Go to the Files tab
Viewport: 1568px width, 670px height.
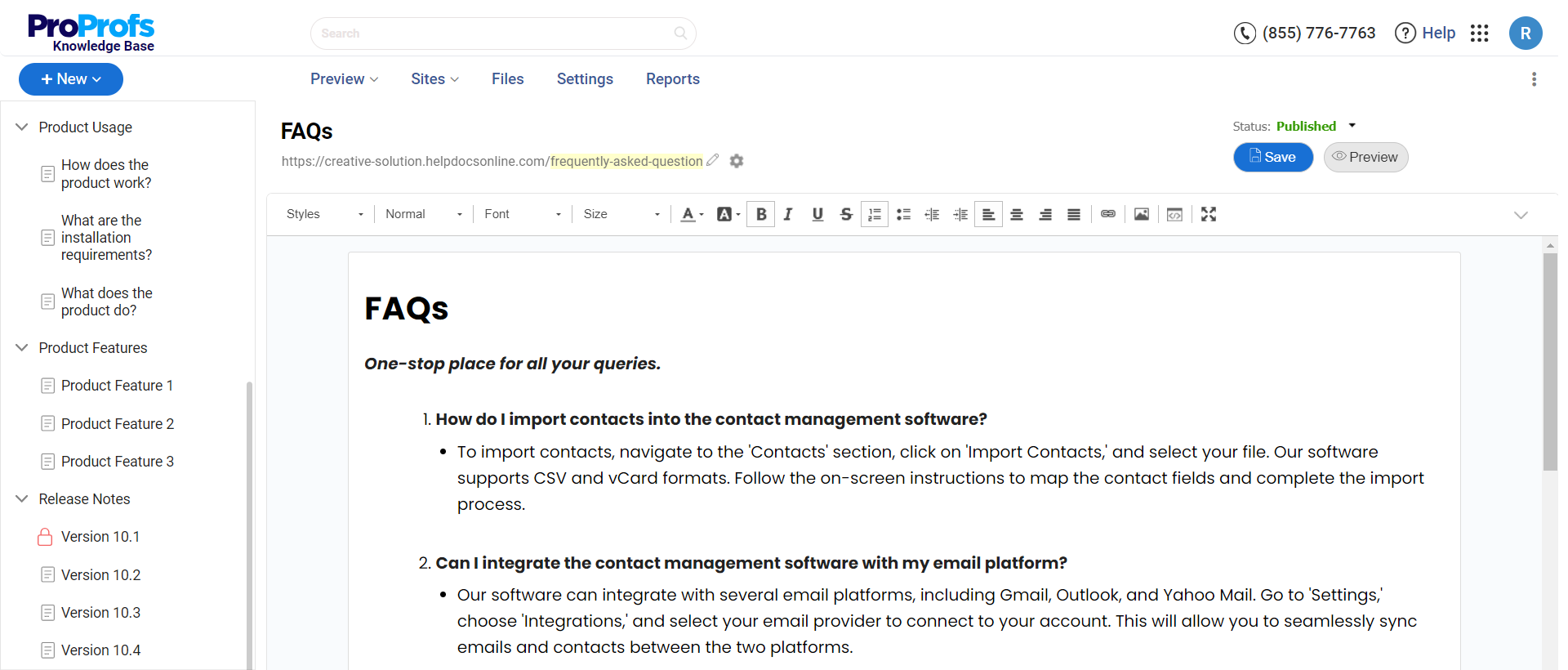[x=507, y=79]
